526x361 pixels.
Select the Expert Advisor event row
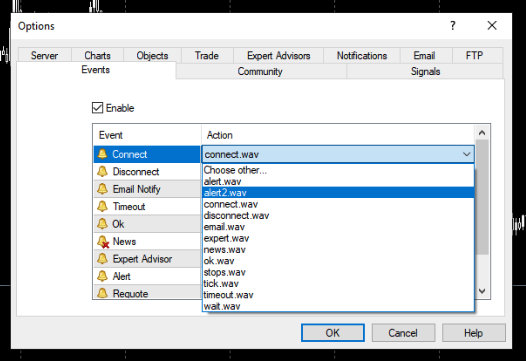coord(147,259)
